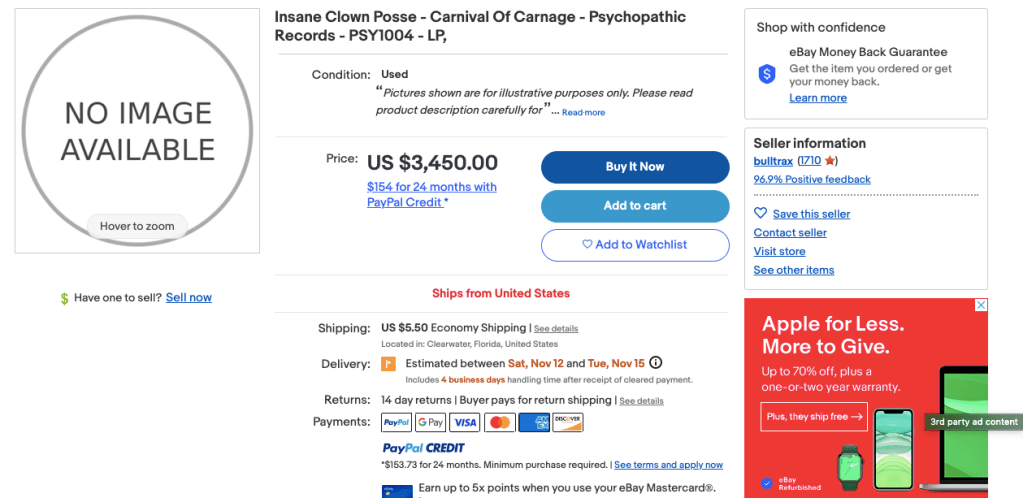Click the PayPal payment icon
The image size is (1023, 498).
[x=396, y=423]
